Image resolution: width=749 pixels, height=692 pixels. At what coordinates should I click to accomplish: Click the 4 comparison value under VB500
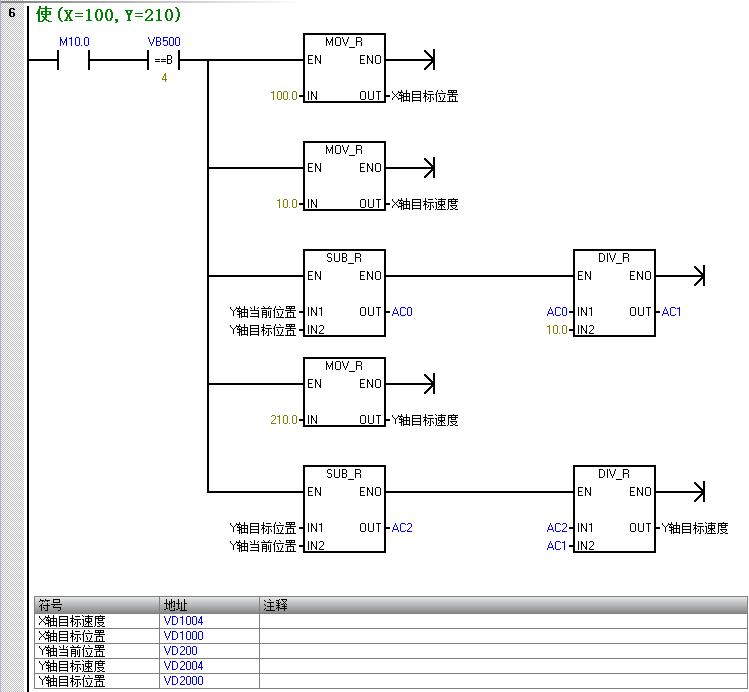164,77
